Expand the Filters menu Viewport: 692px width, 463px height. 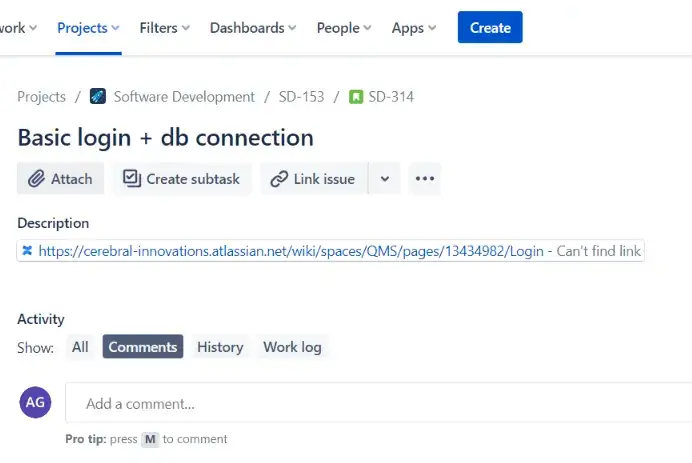click(166, 28)
